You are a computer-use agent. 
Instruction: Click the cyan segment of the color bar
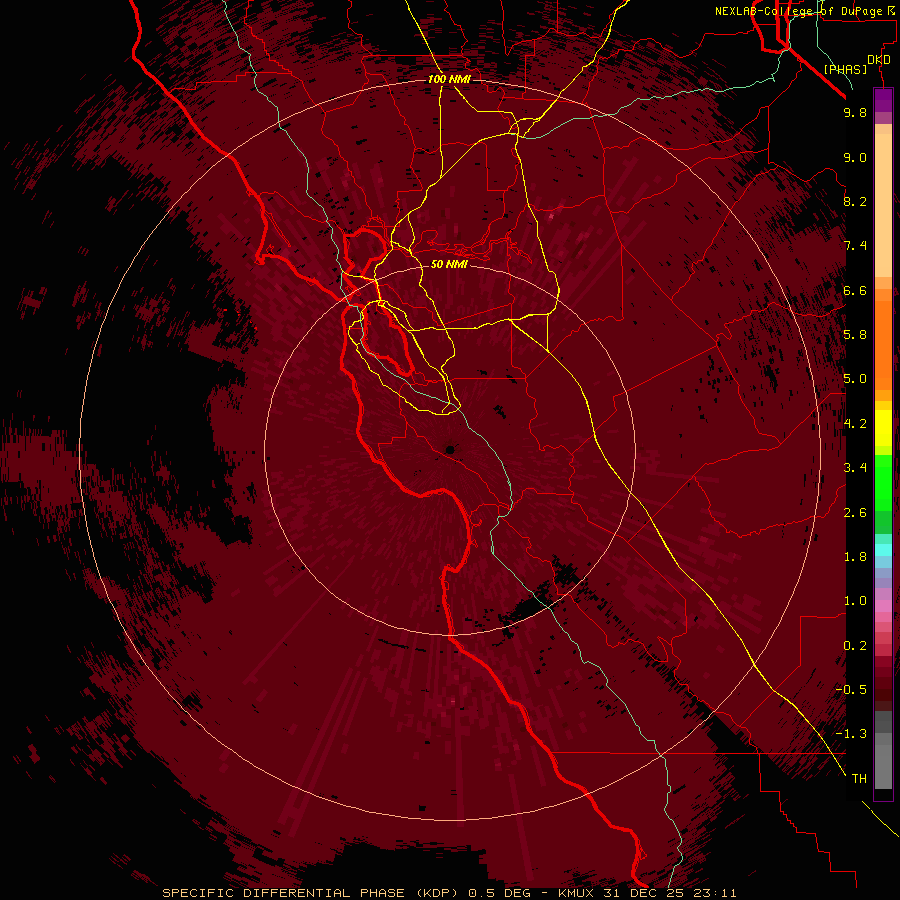[x=883, y=550]
